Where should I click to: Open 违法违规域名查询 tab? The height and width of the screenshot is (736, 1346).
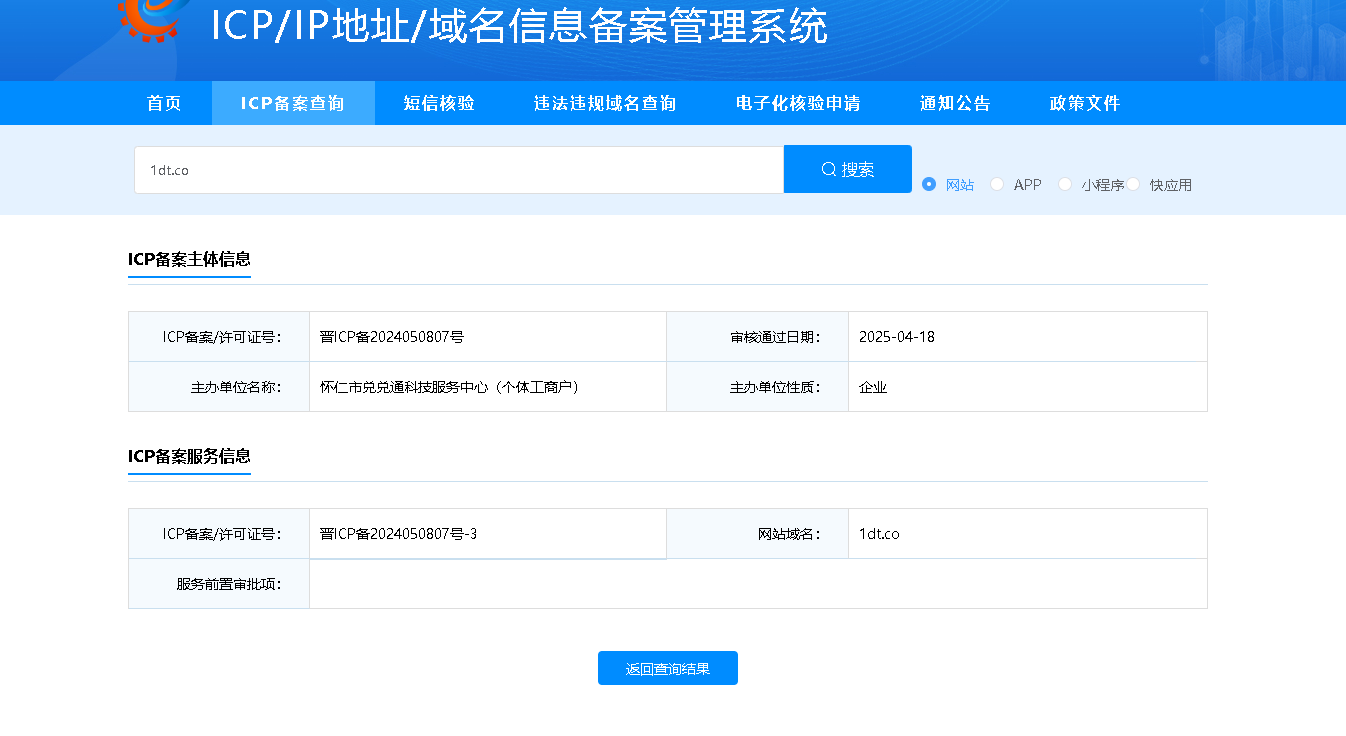(605, 103)
